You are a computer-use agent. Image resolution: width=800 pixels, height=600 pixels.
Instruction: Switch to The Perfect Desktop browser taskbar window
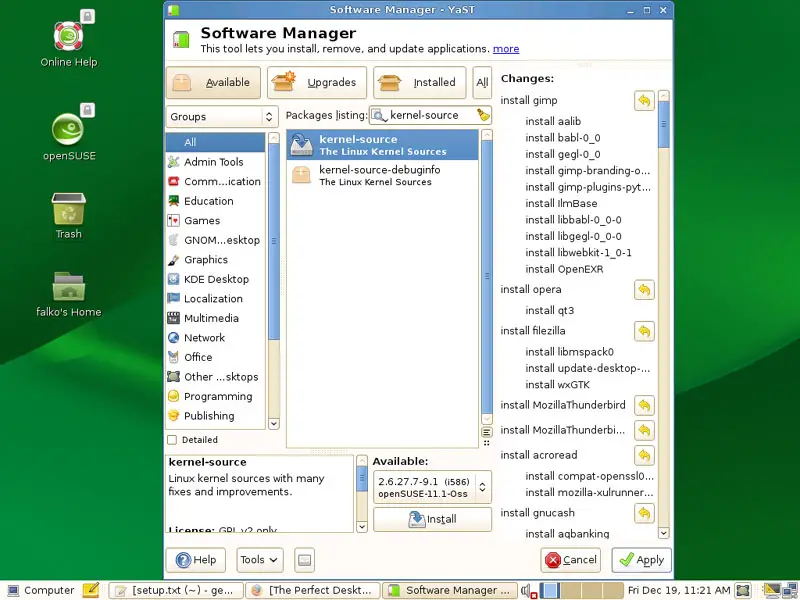(313, 590)
